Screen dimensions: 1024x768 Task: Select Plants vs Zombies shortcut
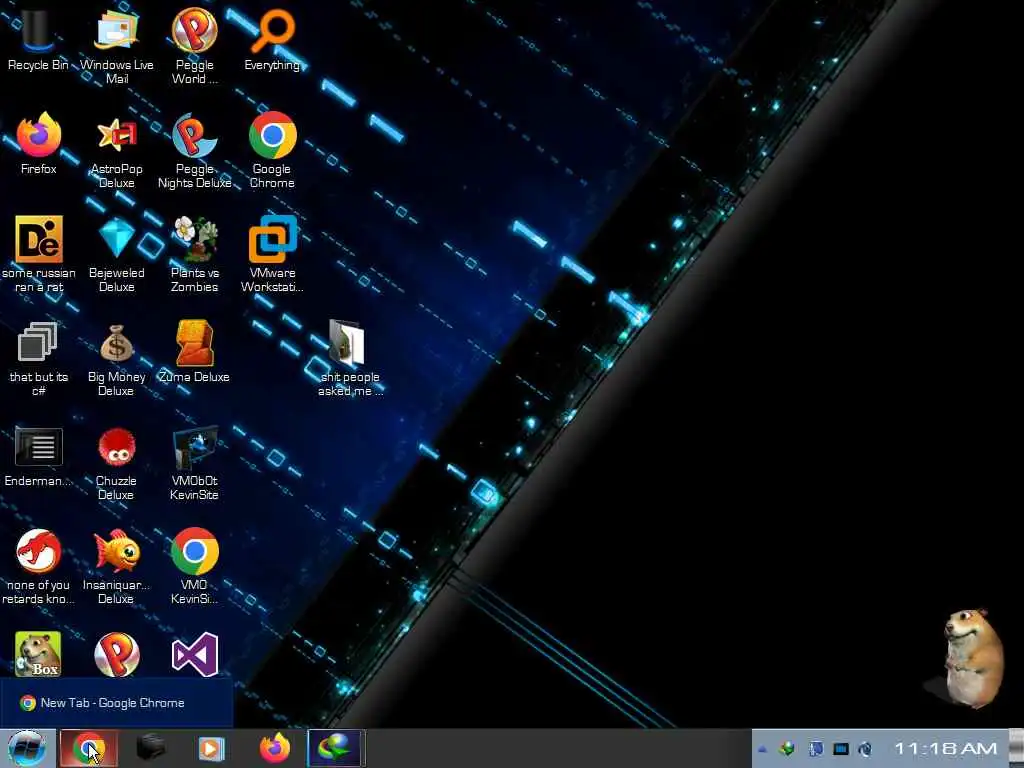[194, 253]
